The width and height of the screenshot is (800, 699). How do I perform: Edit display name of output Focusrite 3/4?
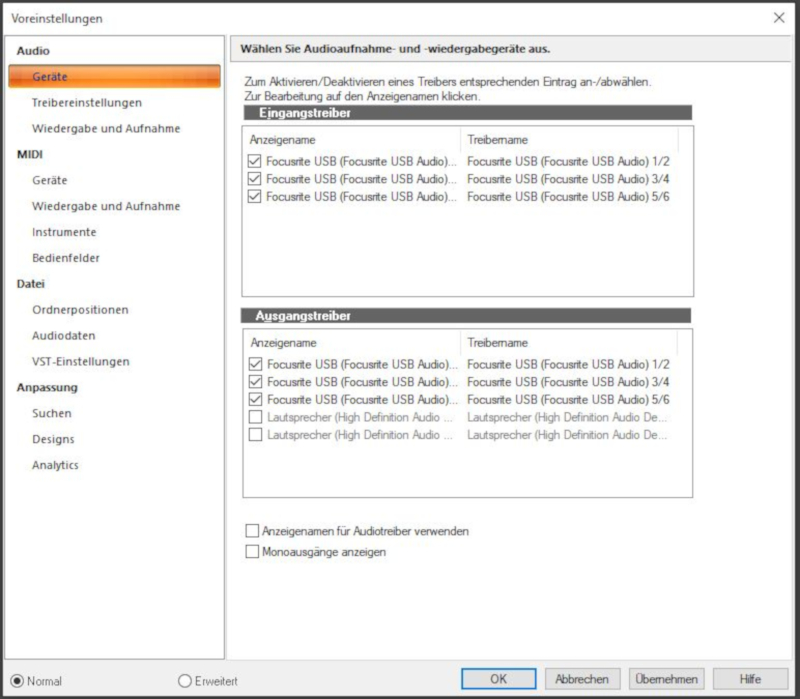(362, 382)
